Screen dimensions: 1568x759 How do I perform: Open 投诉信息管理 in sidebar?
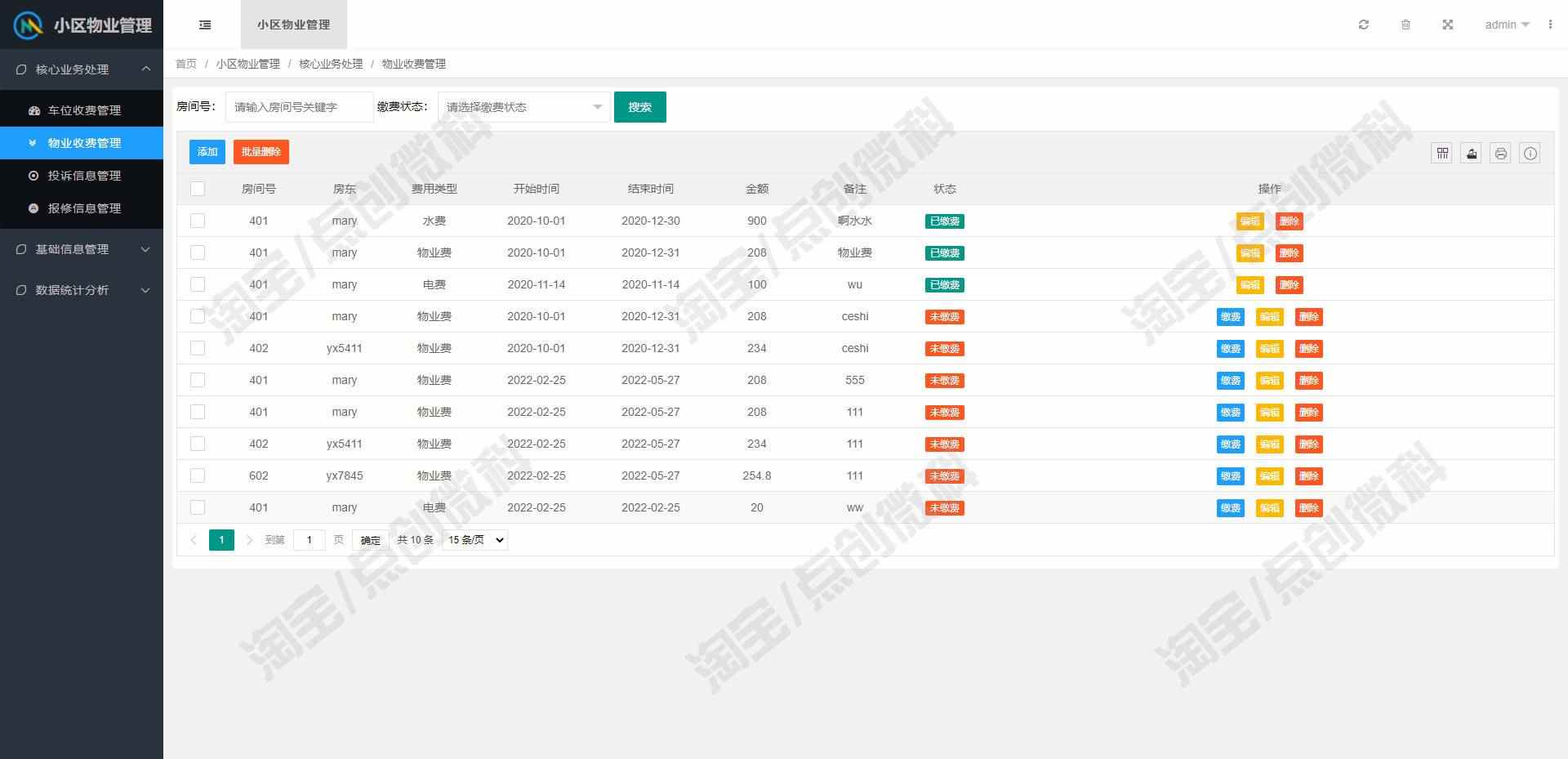[x=82, y=176]
